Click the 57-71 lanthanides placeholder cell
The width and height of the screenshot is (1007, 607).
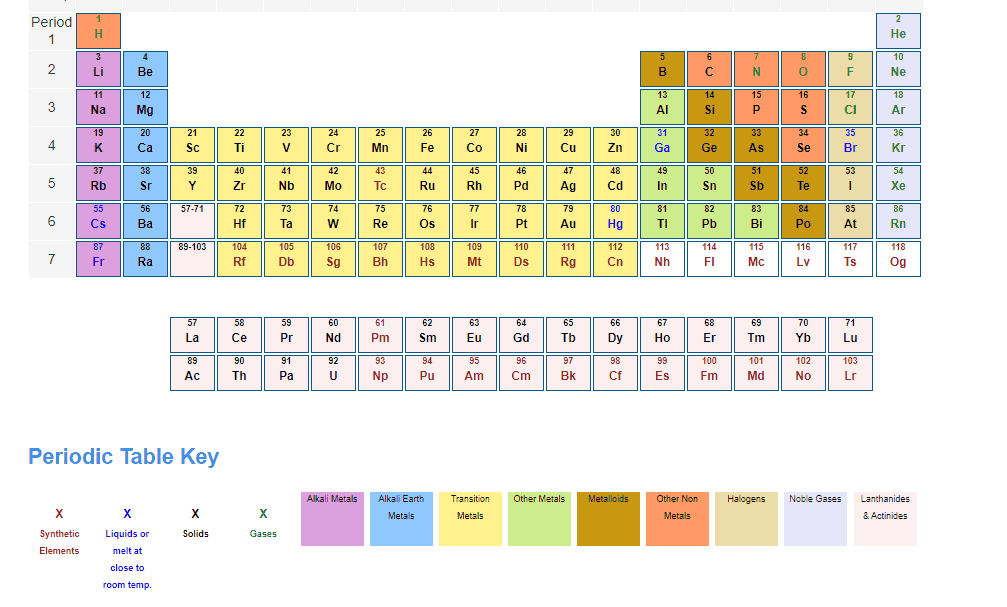(192, 221)
